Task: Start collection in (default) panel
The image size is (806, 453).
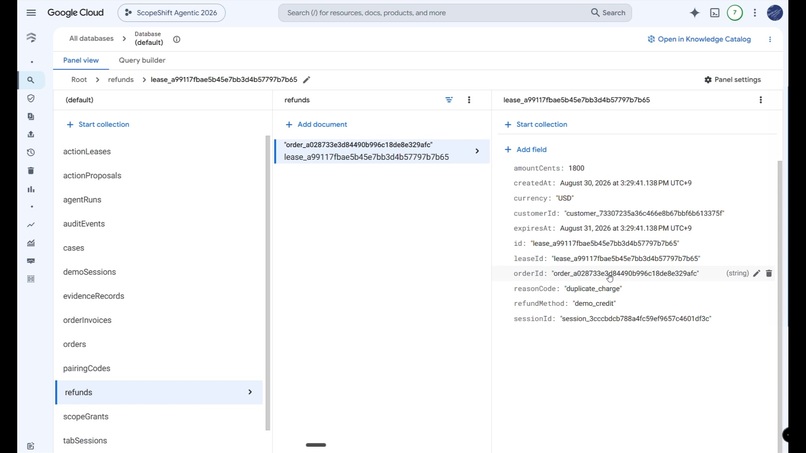Action: tap(98, 124)
